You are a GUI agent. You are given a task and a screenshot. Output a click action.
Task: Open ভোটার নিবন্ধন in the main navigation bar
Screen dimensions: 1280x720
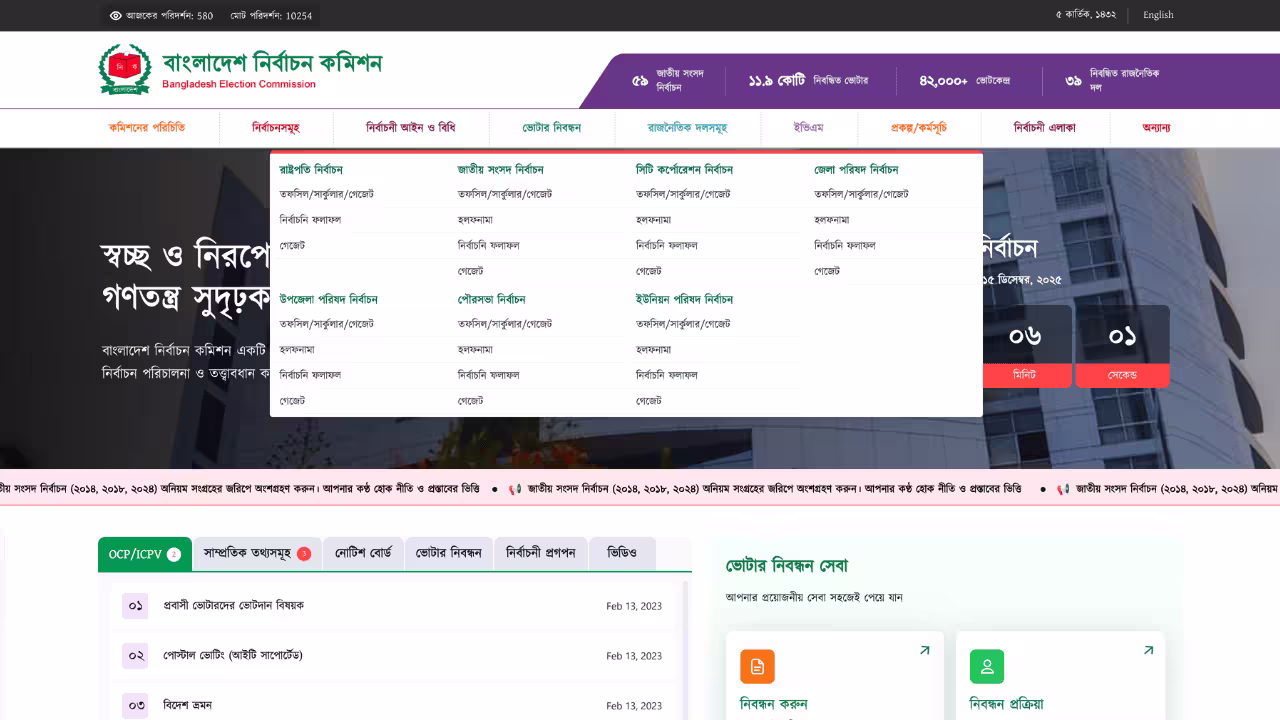click(x=551, y=128)
